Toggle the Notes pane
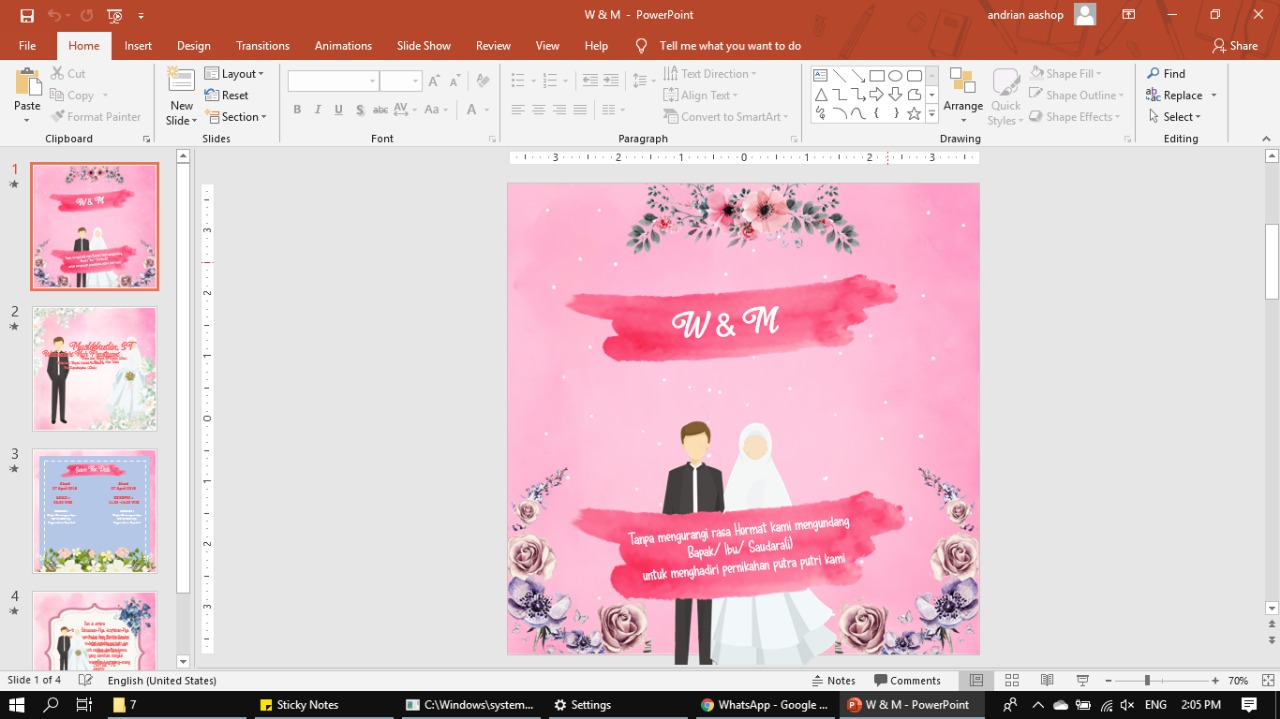Screen dimensions: 1280x719 tap(835, 679)
